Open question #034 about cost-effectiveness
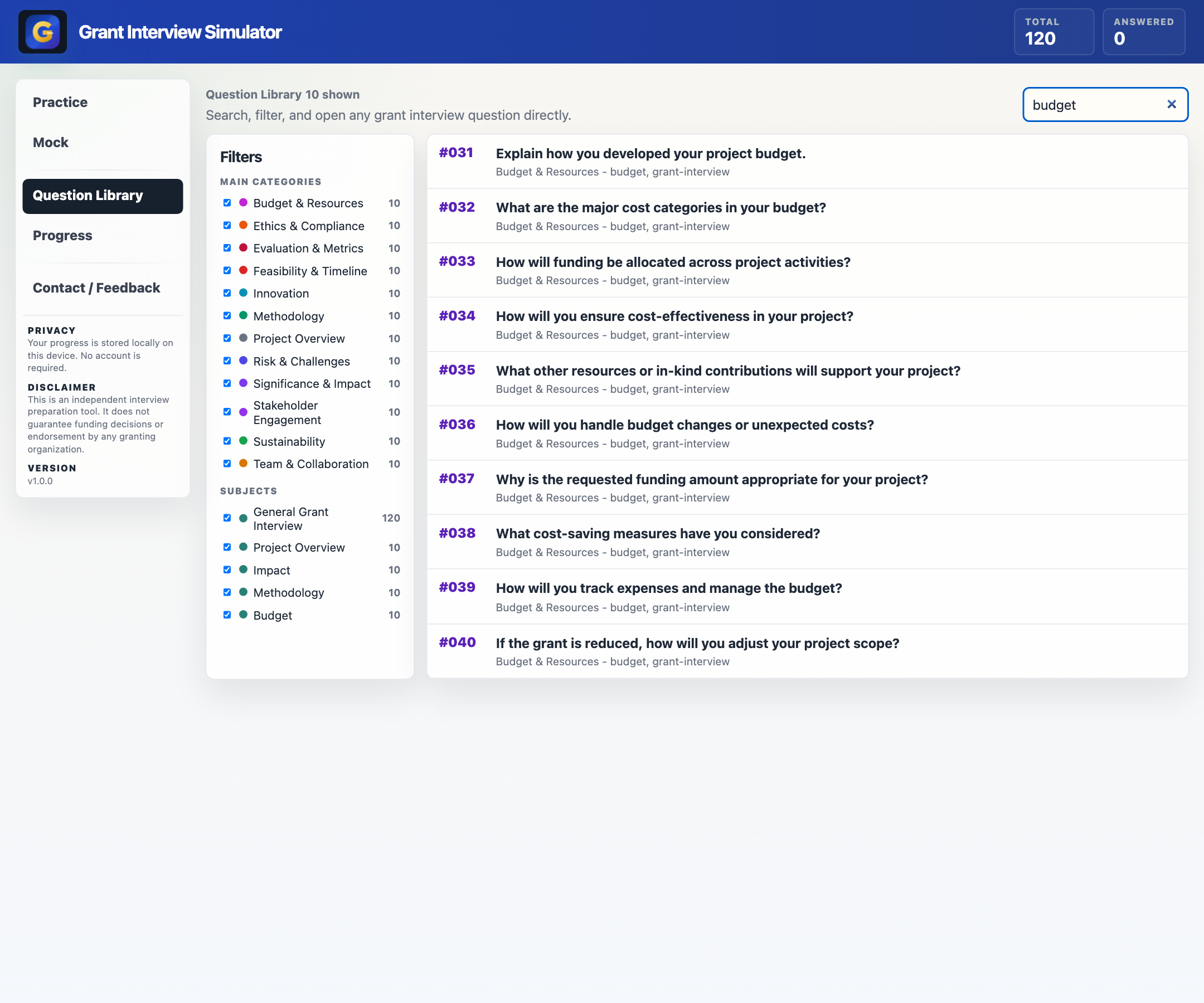Screen dimensions: 1204x1003 pos(807,325)
